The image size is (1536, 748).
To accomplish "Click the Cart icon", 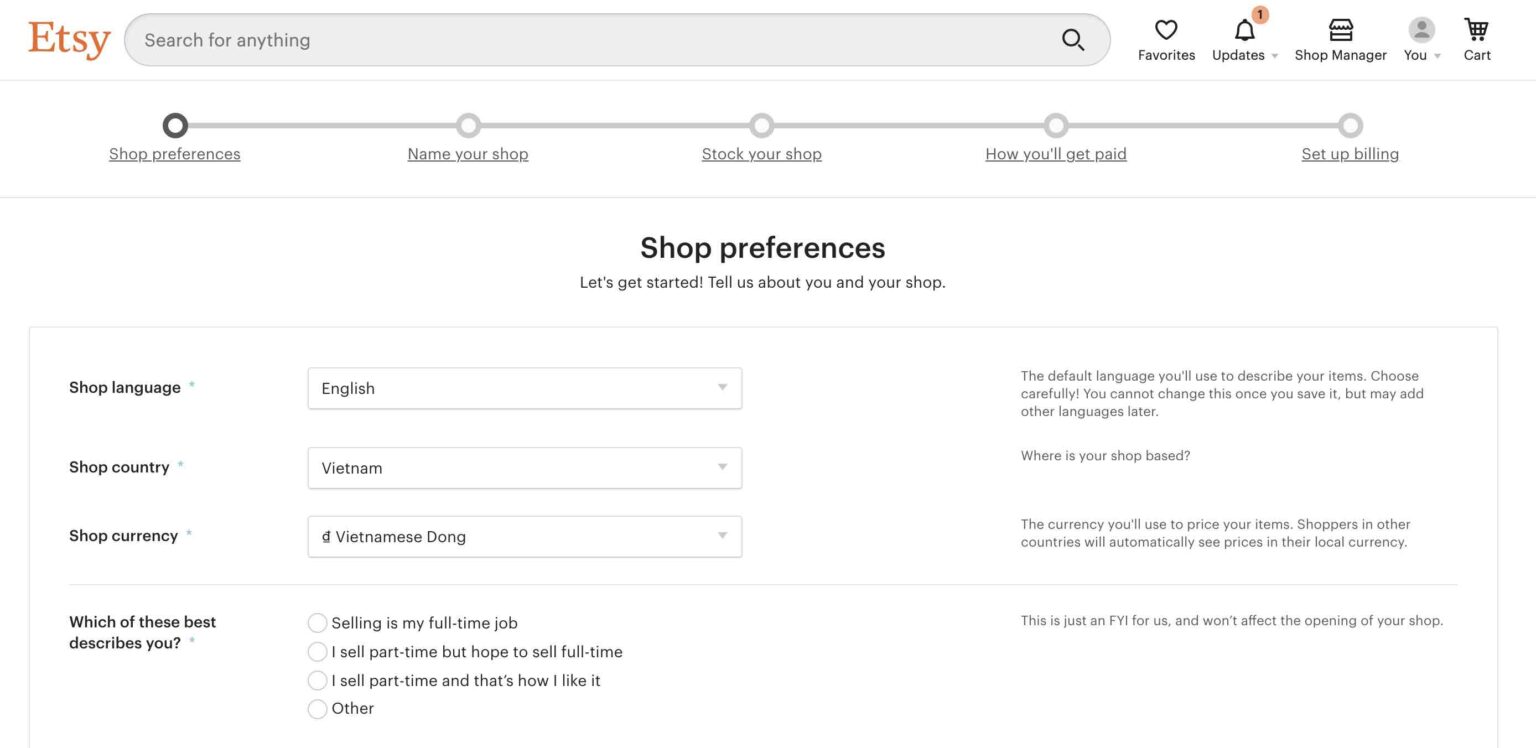I will 1476,30.
